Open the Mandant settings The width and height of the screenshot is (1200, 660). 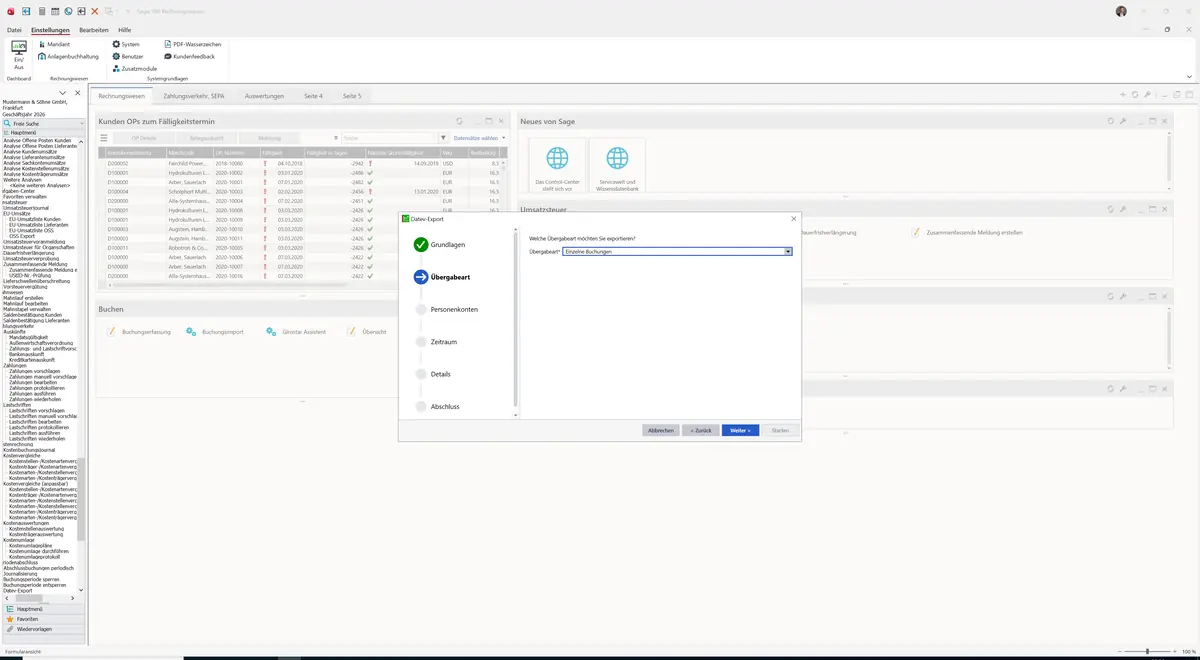coord(54,44)
